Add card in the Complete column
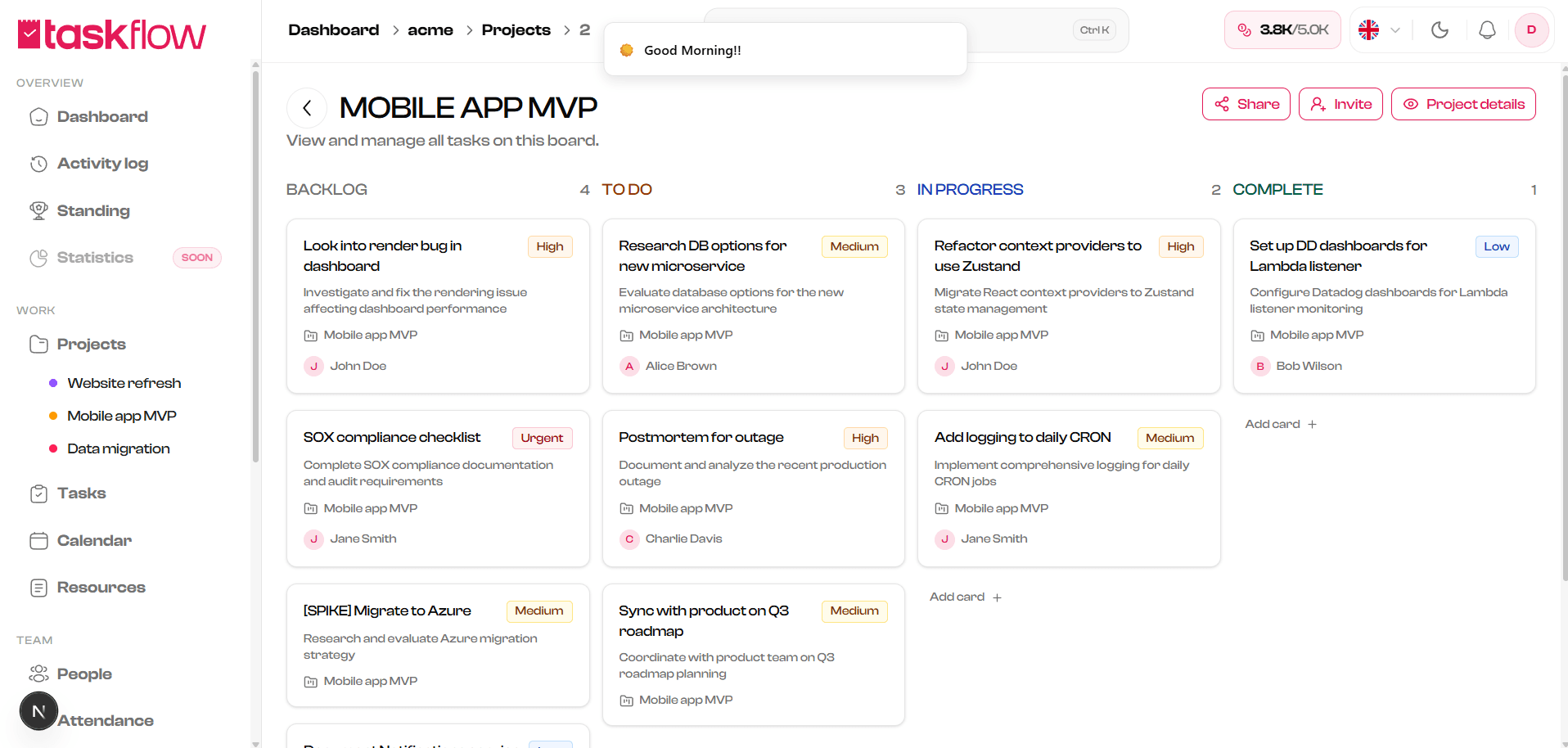 [x=1281, y=424]
